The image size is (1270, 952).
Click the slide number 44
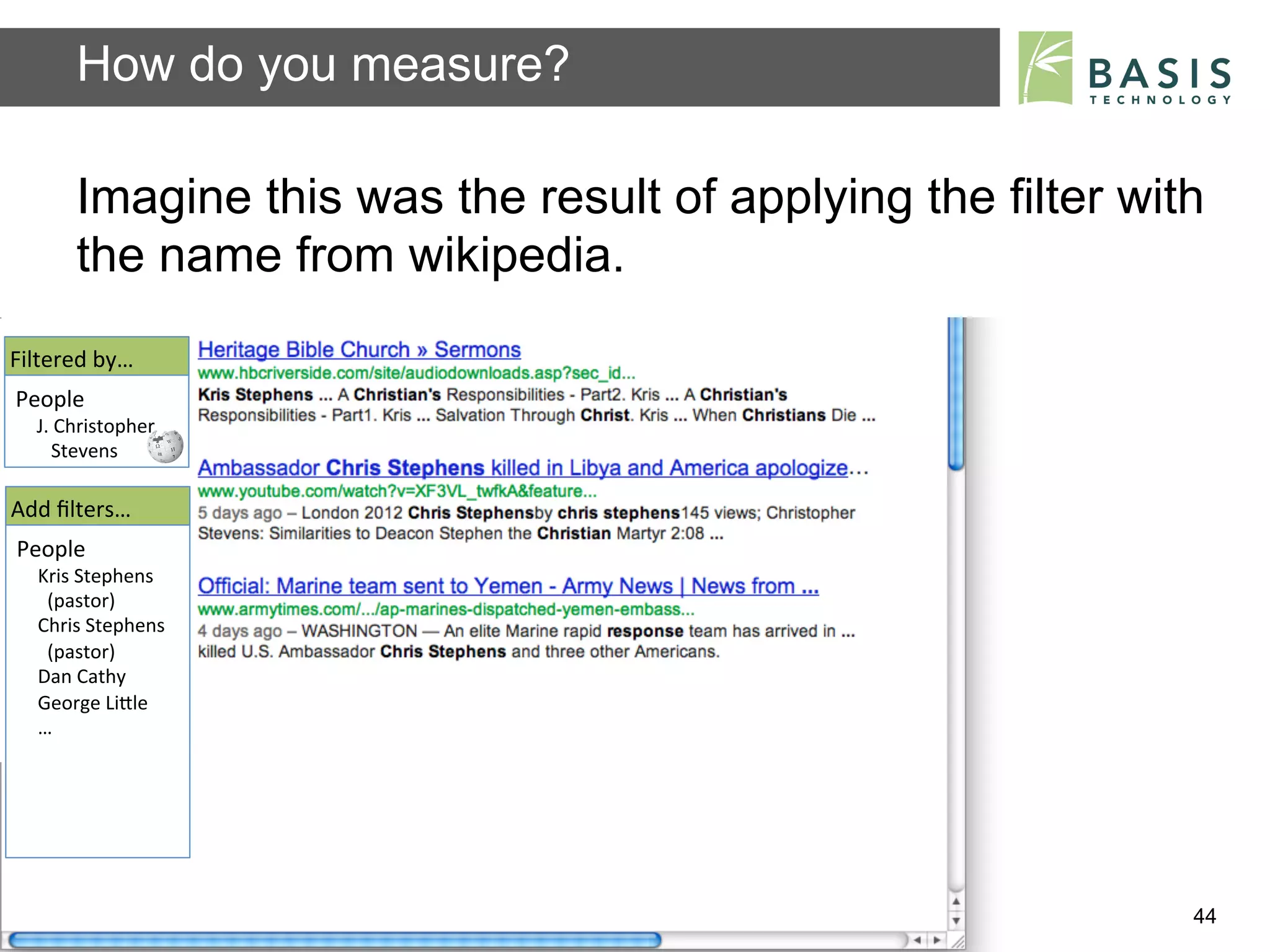tap(1204, 916)
